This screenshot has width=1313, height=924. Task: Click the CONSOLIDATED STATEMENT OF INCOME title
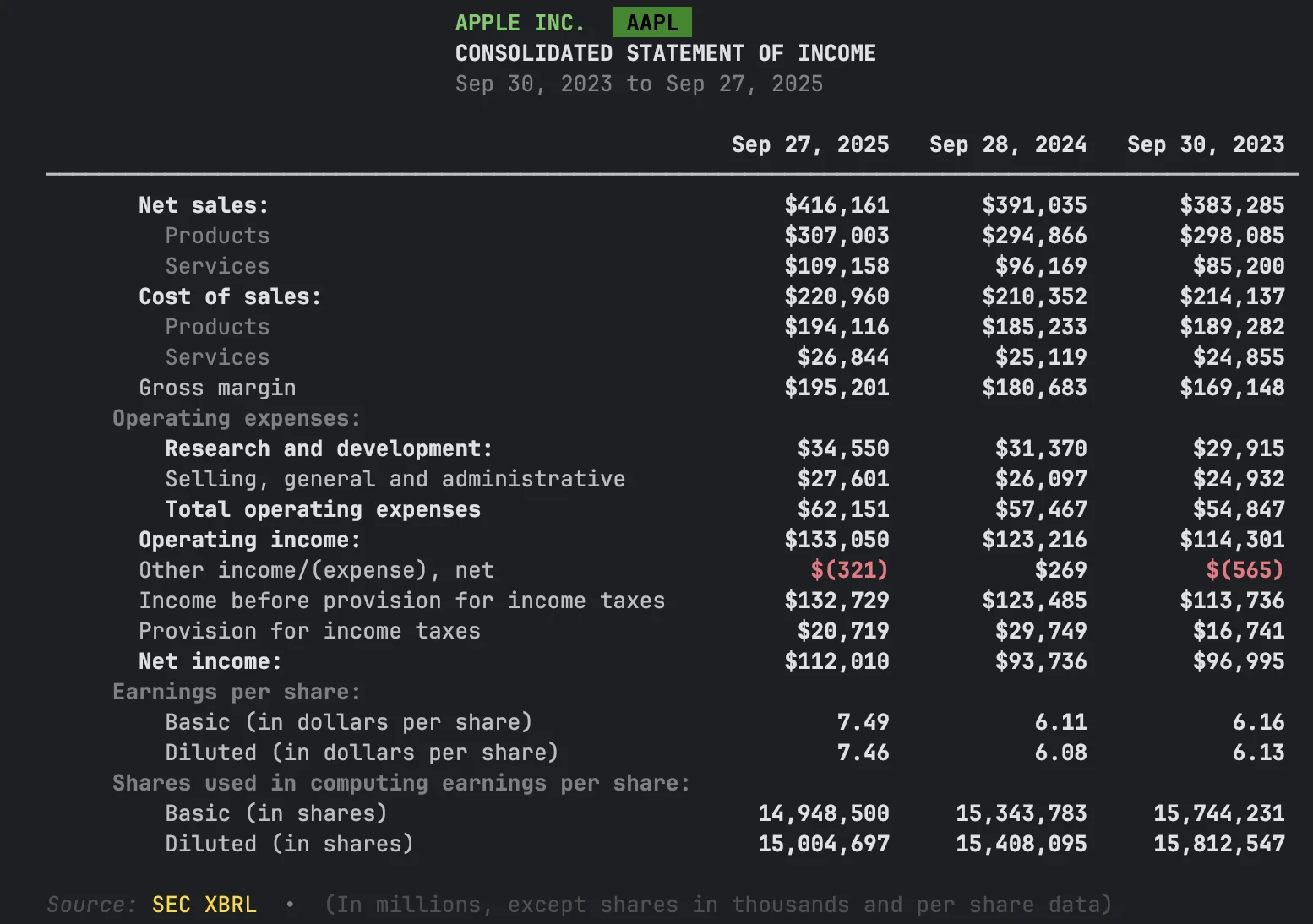coord(665,53)
